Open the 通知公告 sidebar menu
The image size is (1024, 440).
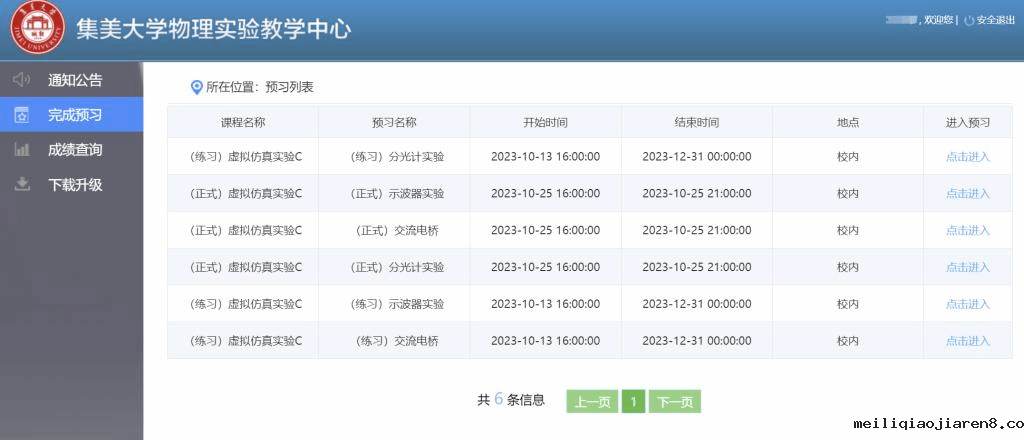coord(75,80)
